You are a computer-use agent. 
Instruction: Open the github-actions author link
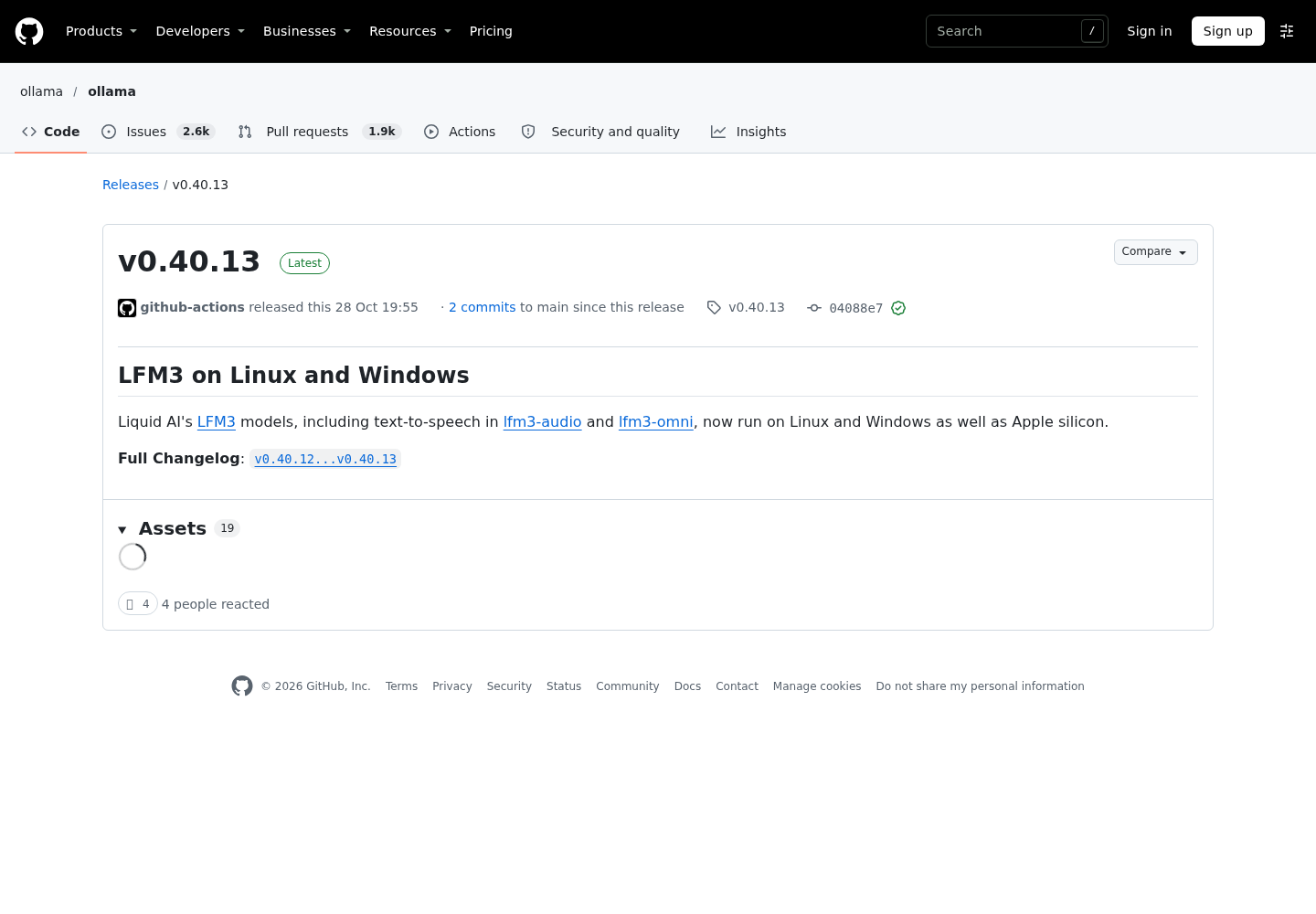coord(193,307)
